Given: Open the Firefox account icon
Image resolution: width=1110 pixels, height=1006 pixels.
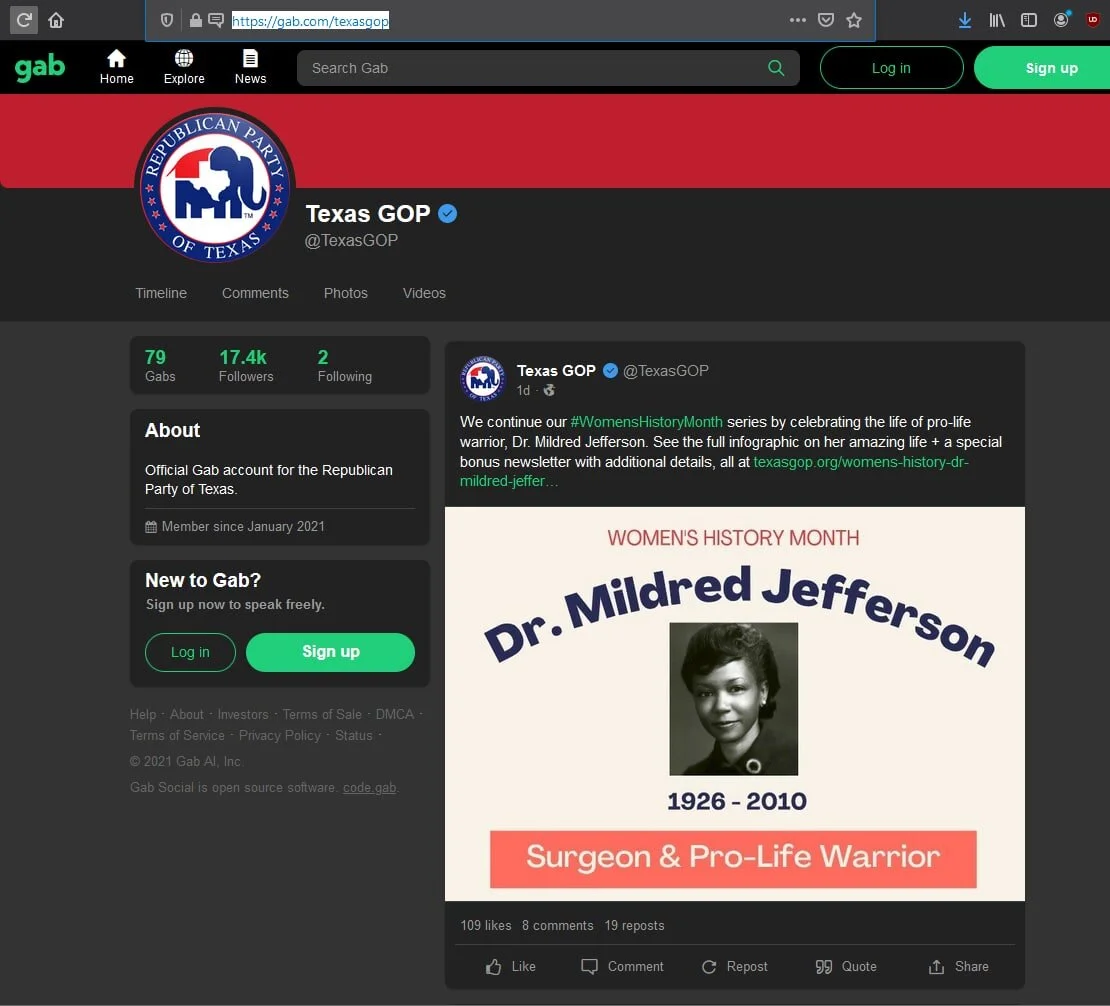Looking at the screenshot, I should [1061, 20].
